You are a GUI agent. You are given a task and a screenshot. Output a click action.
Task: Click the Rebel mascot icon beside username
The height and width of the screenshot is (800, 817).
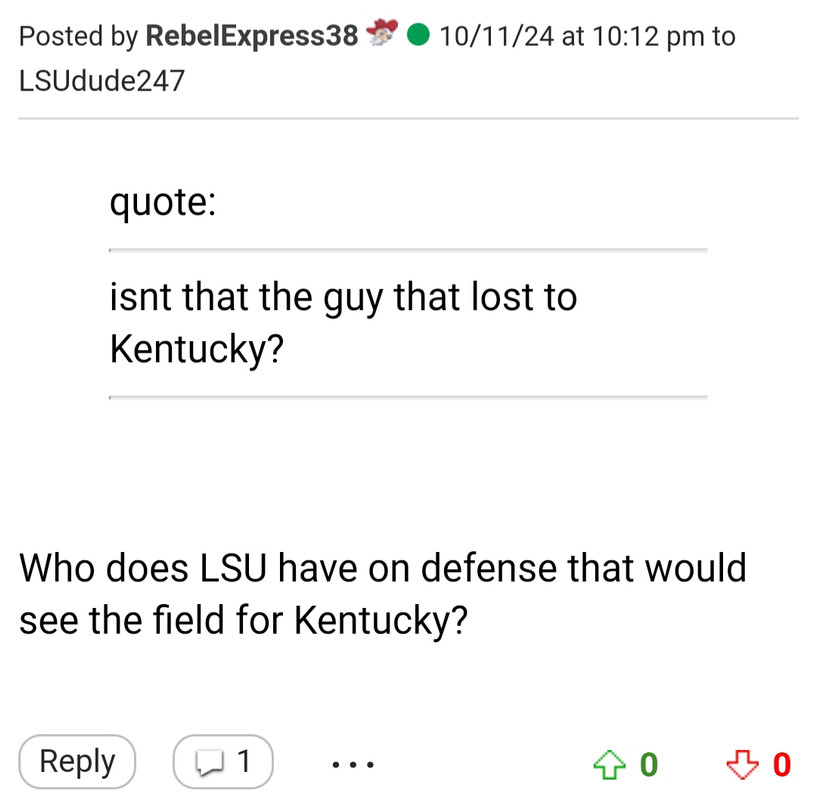pos(382,32)
